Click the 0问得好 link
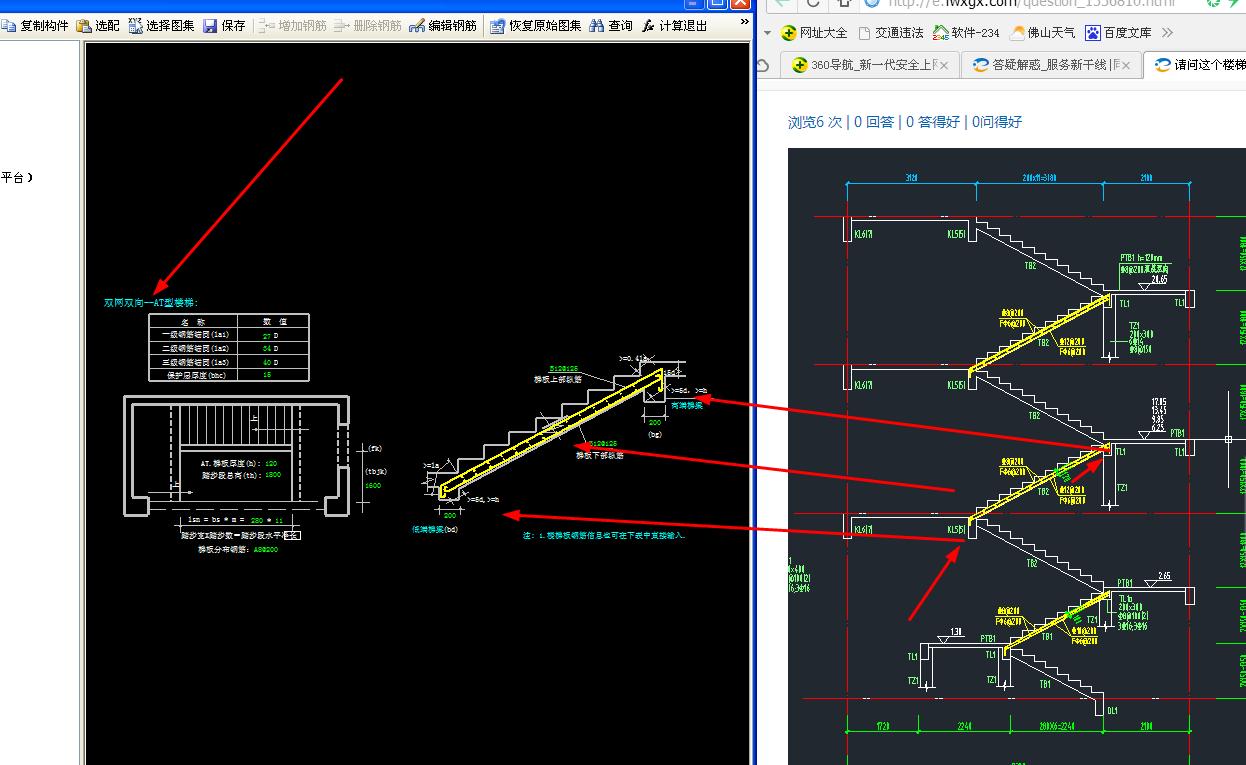Image resolution: width=1246 pixels, height=765 pixels. 996,122
